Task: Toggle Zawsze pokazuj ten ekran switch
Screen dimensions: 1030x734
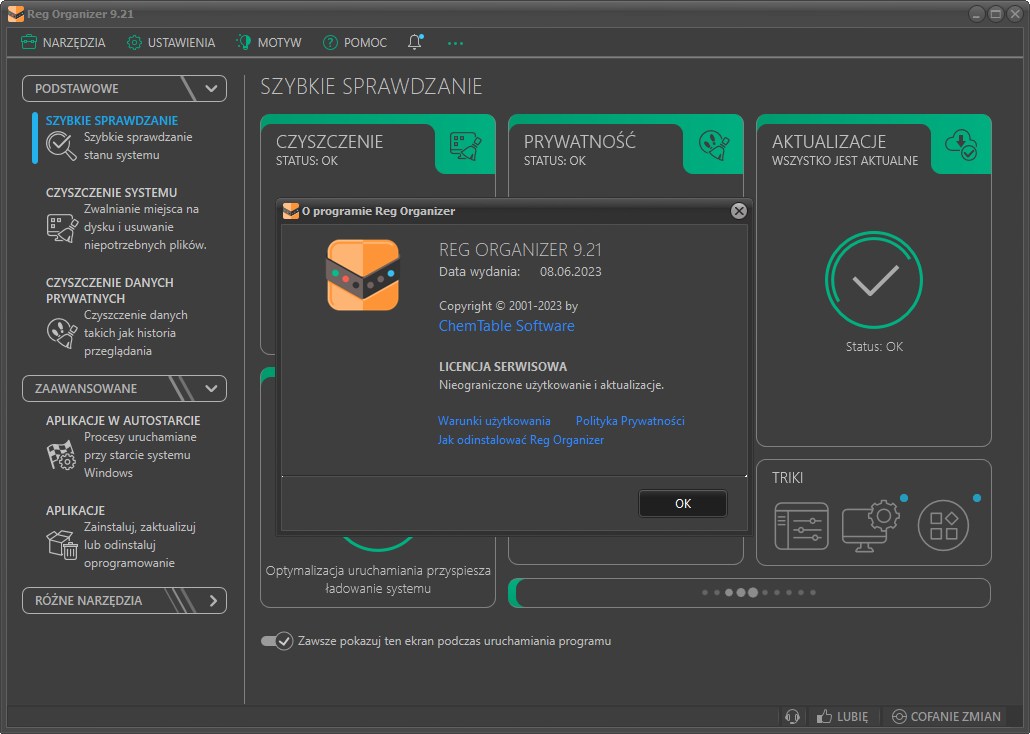Action: 277,641
